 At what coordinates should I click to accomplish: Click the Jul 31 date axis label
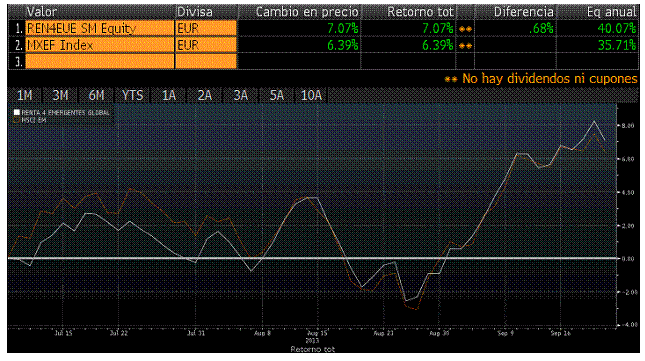(x=196, y=333)
